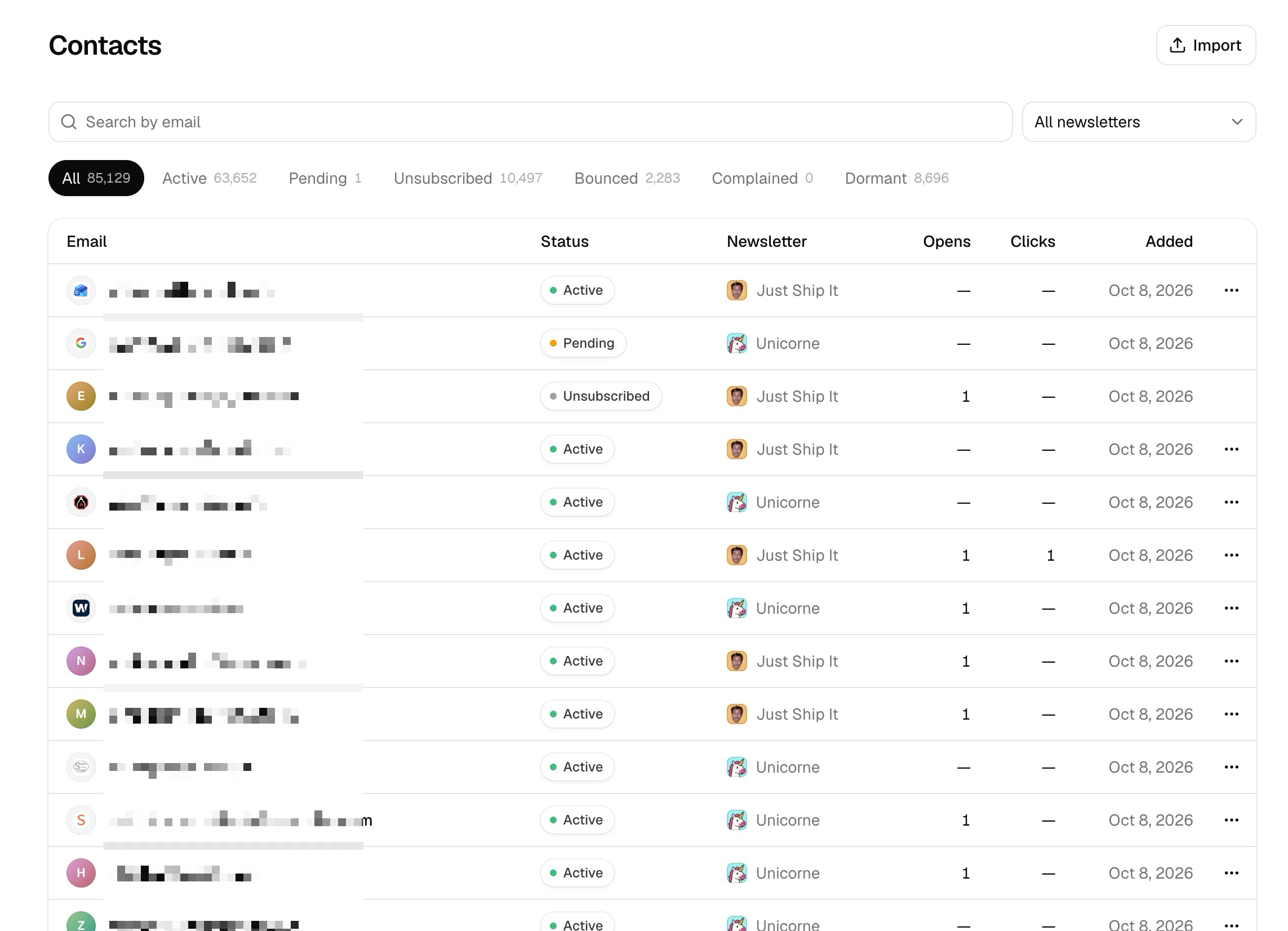Click the Pending status badge
Screen dimensions: 1288x931
[583, 343]
